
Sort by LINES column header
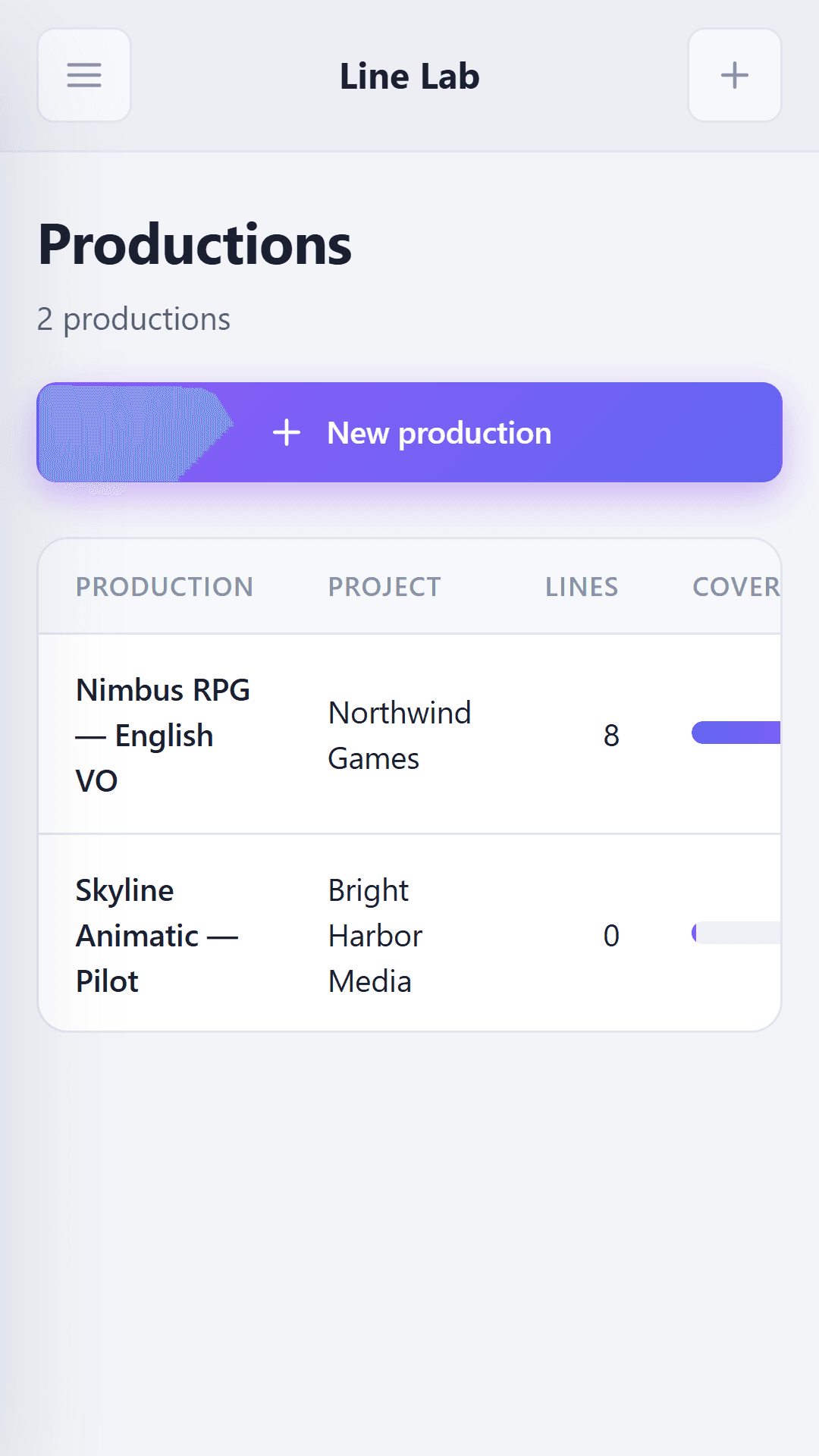click(582, 587)
